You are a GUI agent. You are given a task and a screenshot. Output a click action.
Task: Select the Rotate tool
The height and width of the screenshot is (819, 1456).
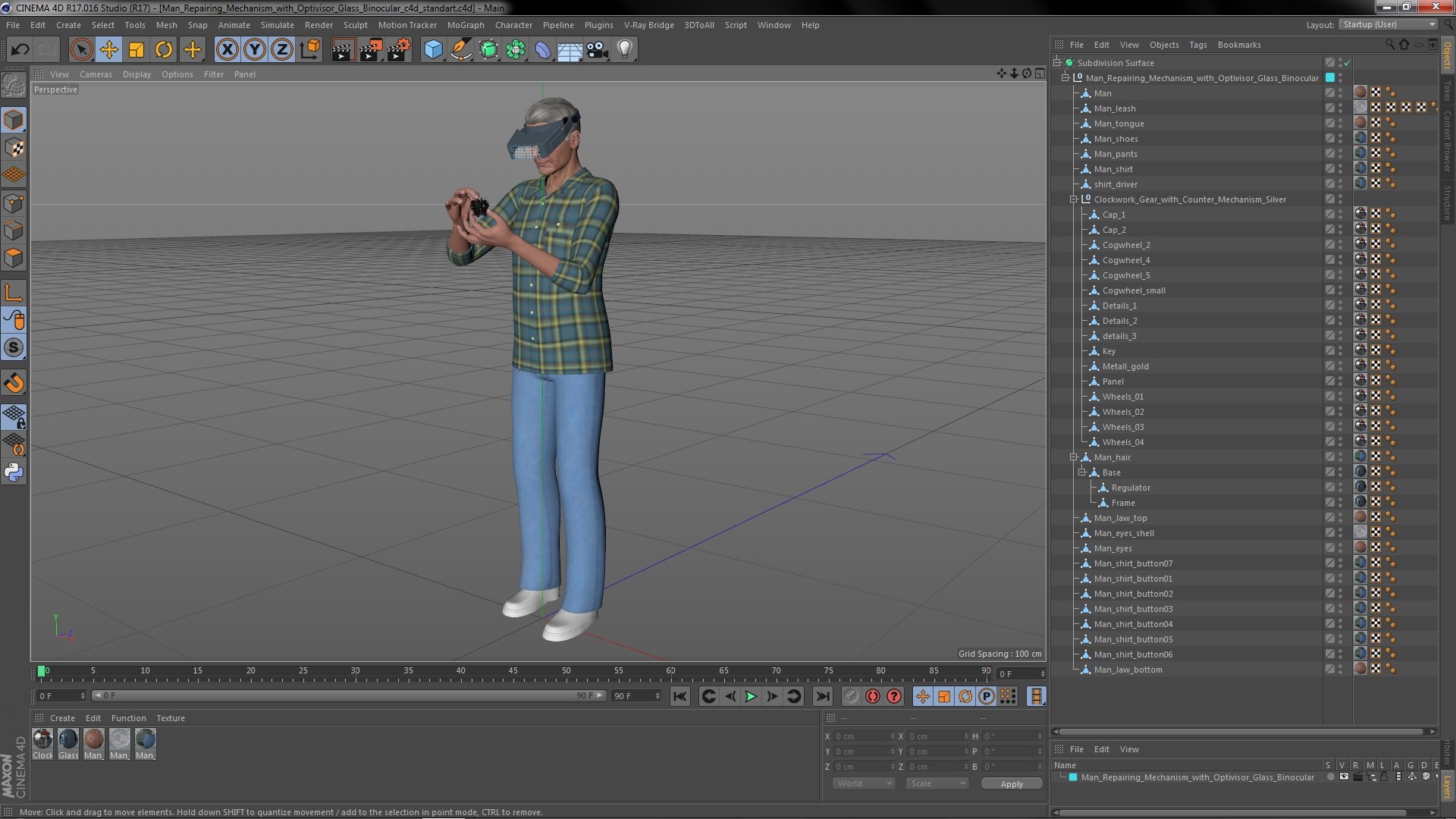click(164, 50)
